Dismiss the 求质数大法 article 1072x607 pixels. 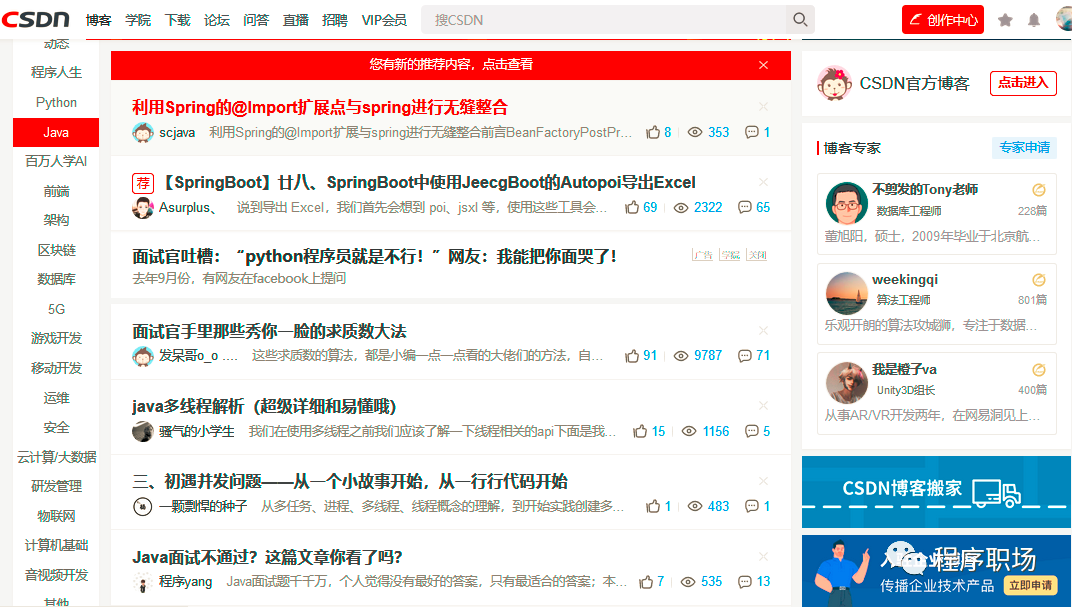(764, 331)
